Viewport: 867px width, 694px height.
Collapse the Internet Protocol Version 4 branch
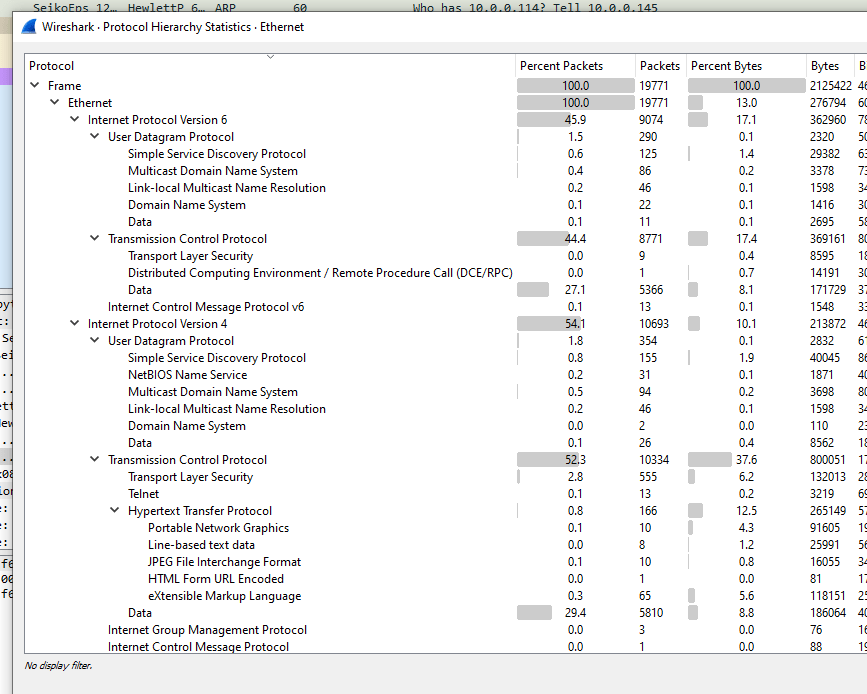[x=75, y=324]
